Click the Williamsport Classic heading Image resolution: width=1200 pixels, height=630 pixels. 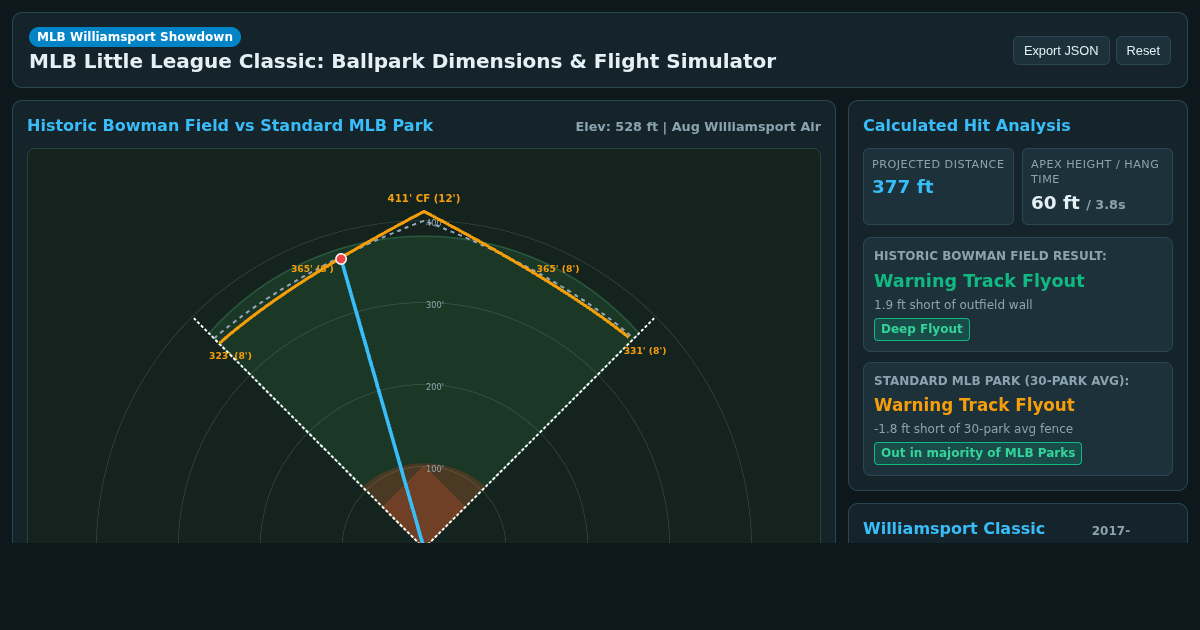coord(954,529)
